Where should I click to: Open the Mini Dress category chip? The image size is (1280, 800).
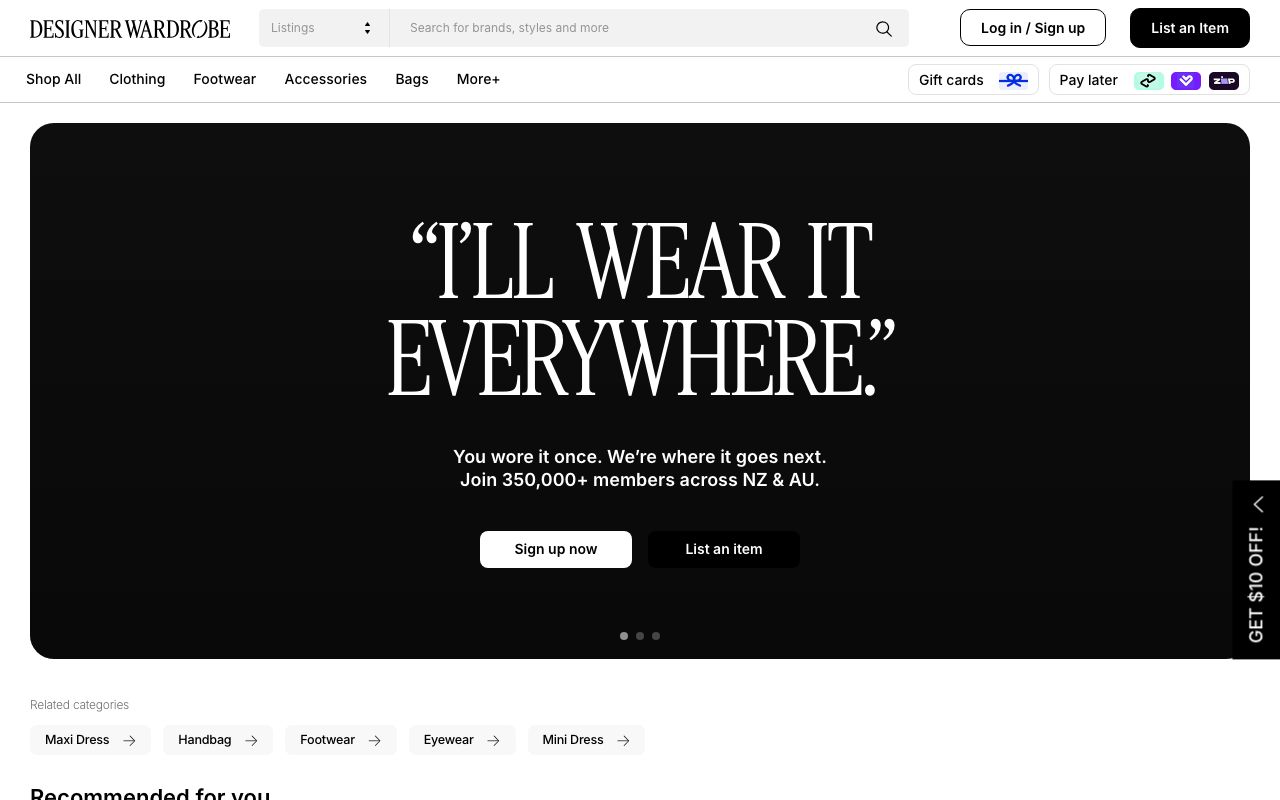tap(586, 740)
